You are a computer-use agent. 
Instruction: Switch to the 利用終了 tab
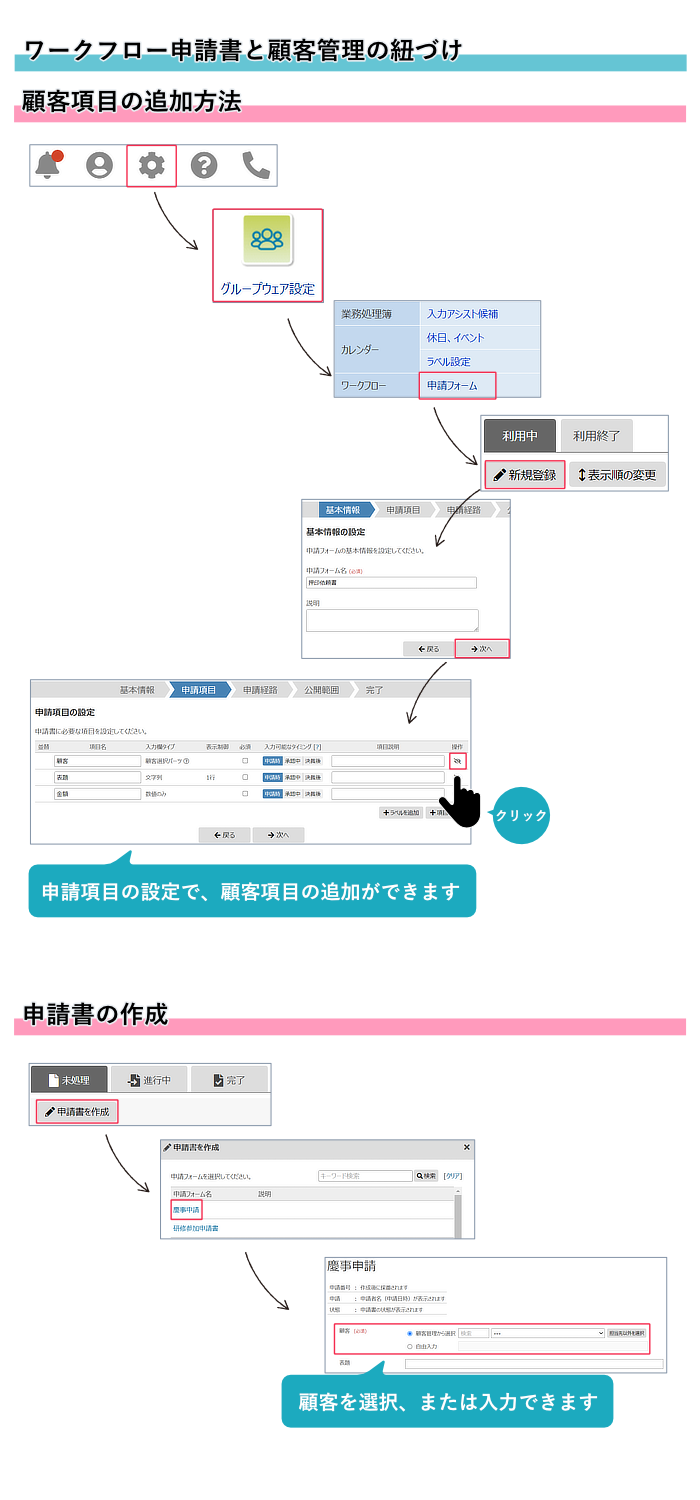click(x=596, y=436)
